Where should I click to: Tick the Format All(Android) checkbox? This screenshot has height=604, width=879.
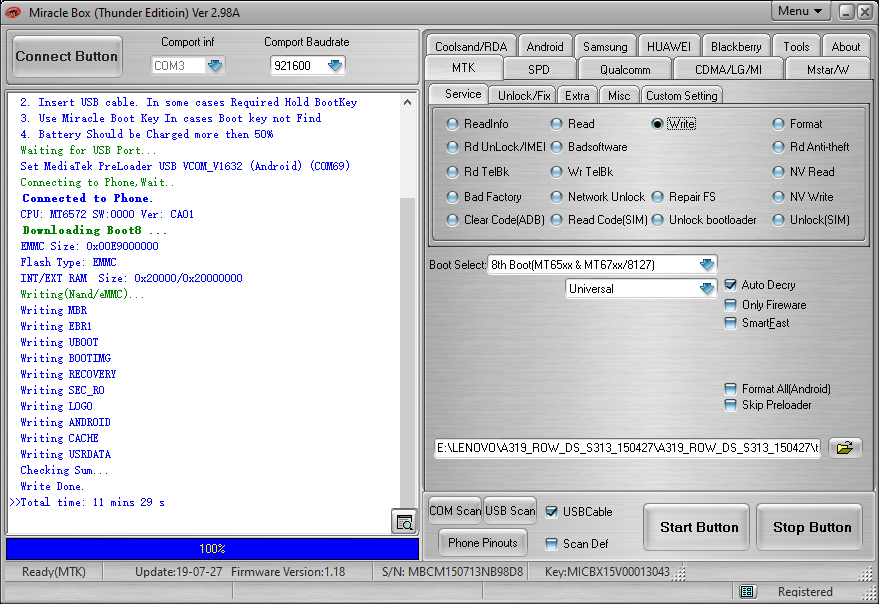click(x=730, y=389)
